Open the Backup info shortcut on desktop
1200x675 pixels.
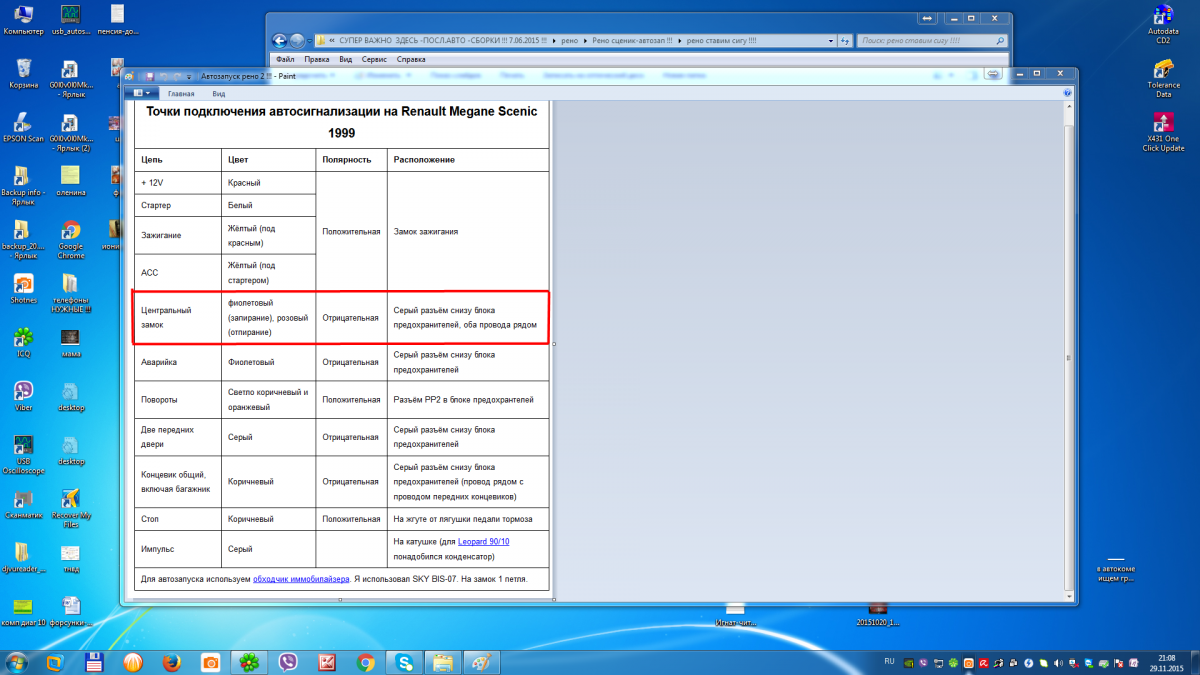23,185
